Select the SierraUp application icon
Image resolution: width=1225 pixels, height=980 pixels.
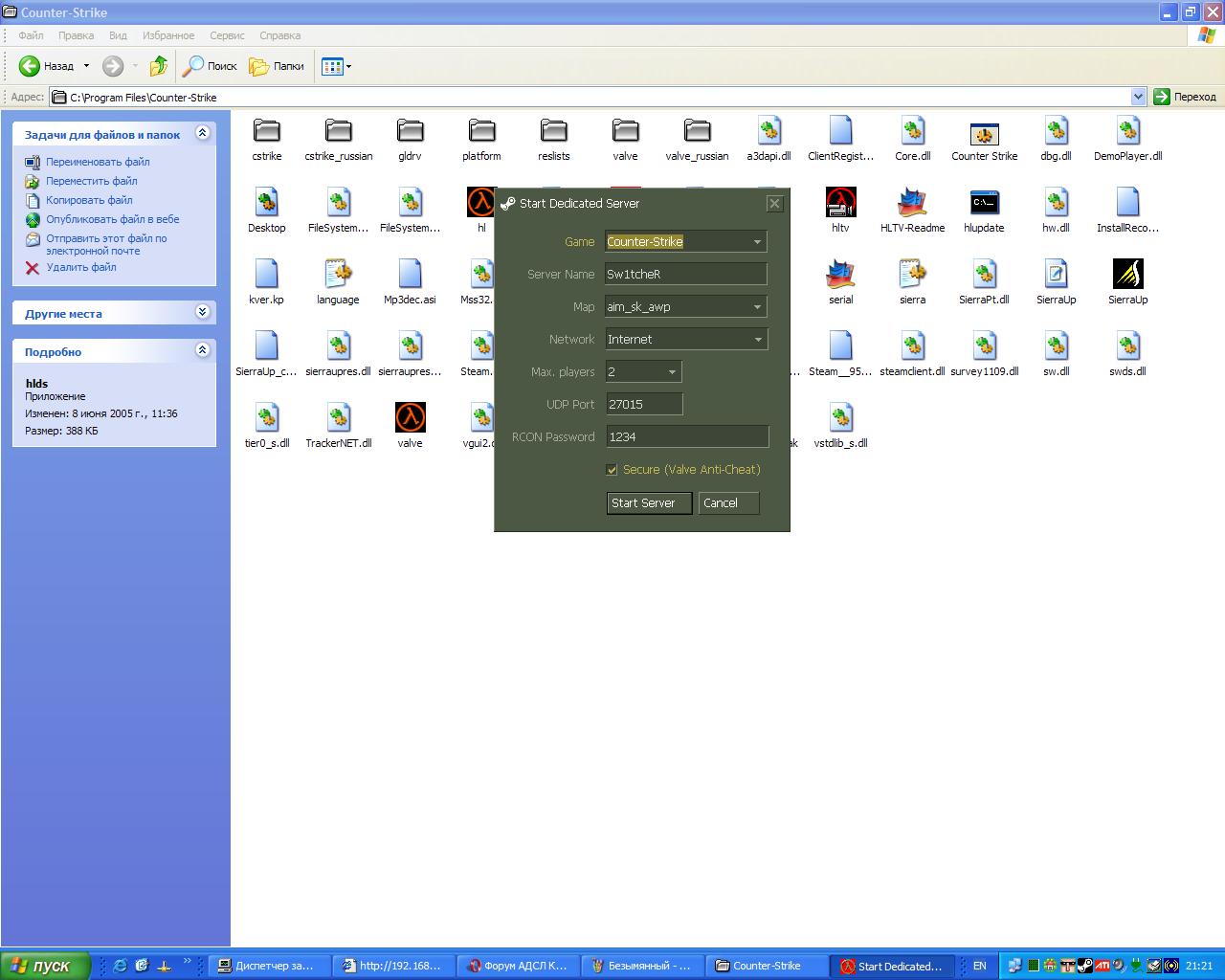pyautogui.click(x=1127, y=275)
